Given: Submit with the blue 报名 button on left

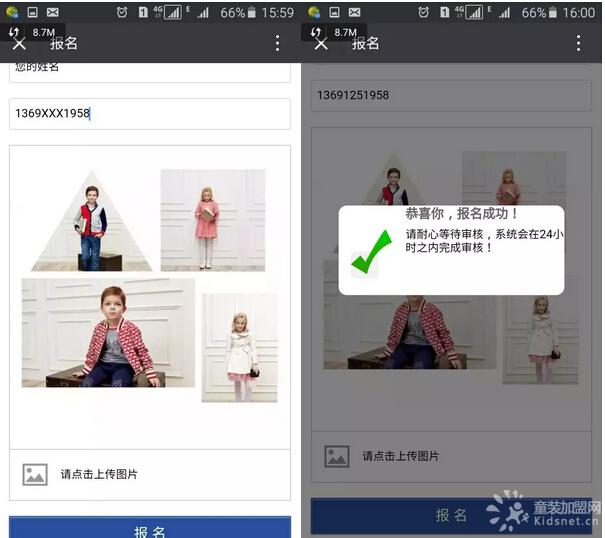Looking at the screenshot, I should [x=150, y=527].
